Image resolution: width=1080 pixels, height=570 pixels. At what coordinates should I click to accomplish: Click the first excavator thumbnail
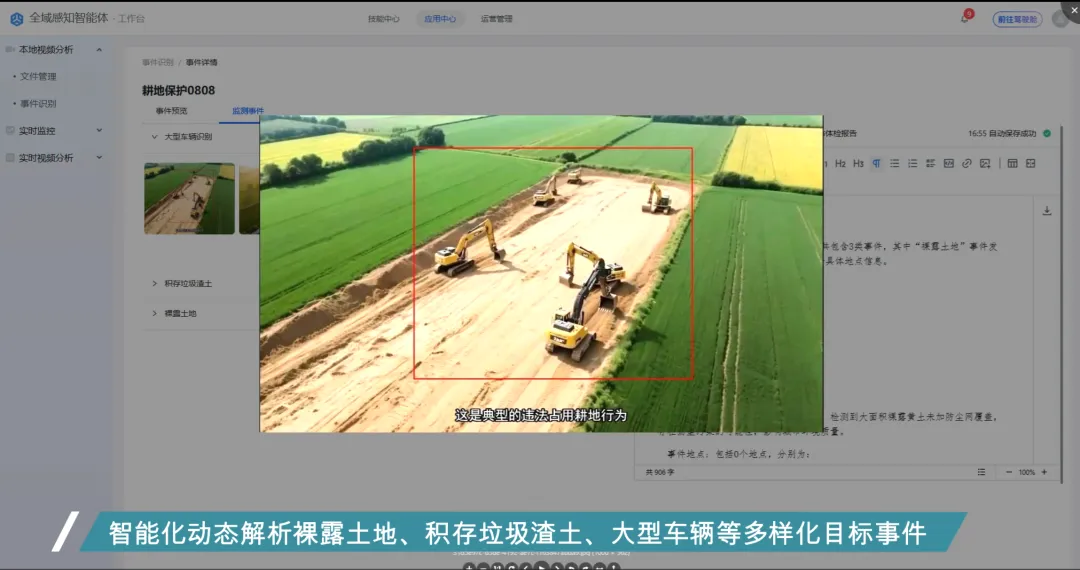tap(189, 198)
